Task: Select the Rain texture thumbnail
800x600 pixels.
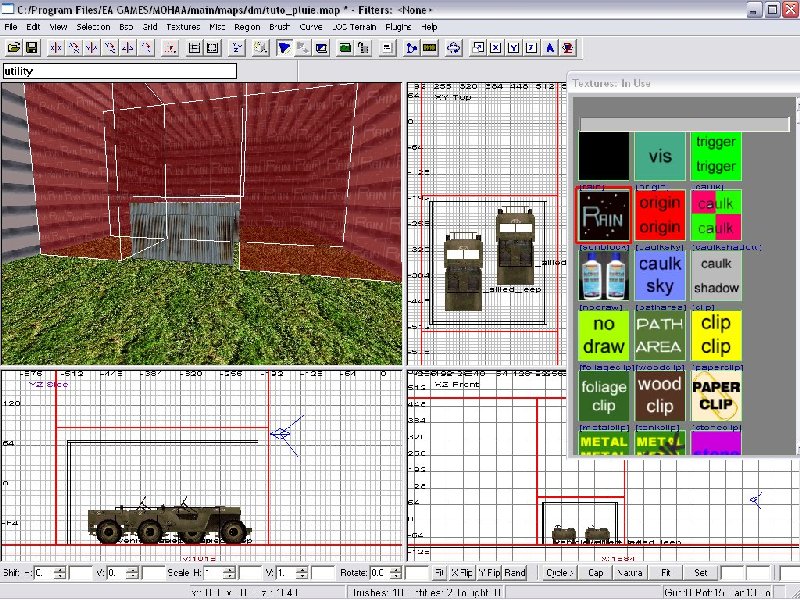Action: tap(604, 215)
